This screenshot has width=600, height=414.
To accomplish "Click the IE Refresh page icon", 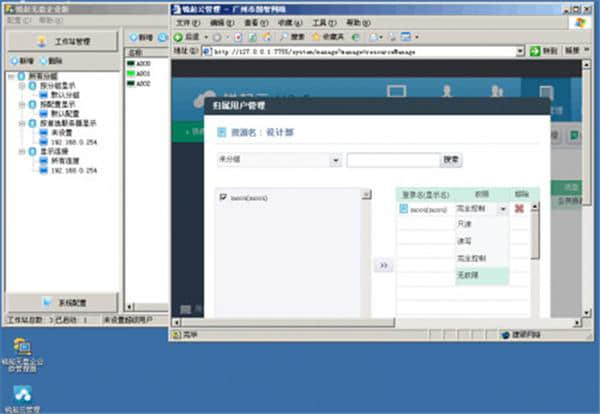I will click(253, 37).
